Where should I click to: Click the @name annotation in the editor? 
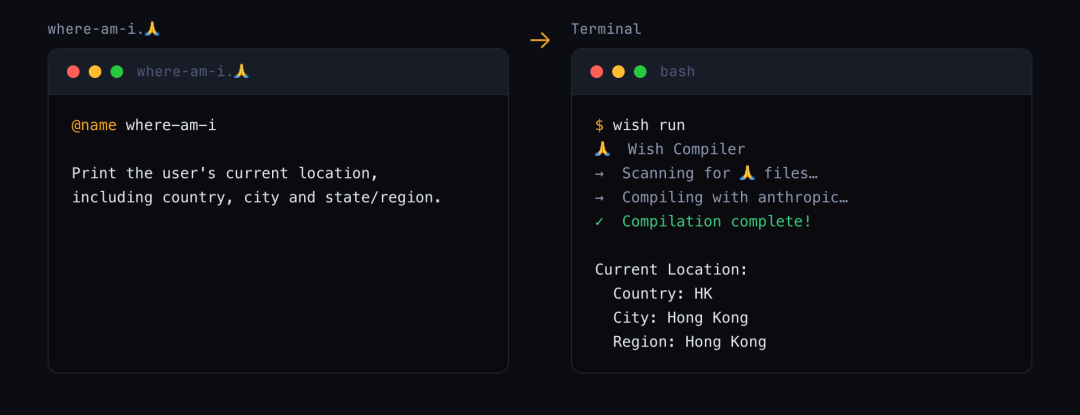pos(94,125)
